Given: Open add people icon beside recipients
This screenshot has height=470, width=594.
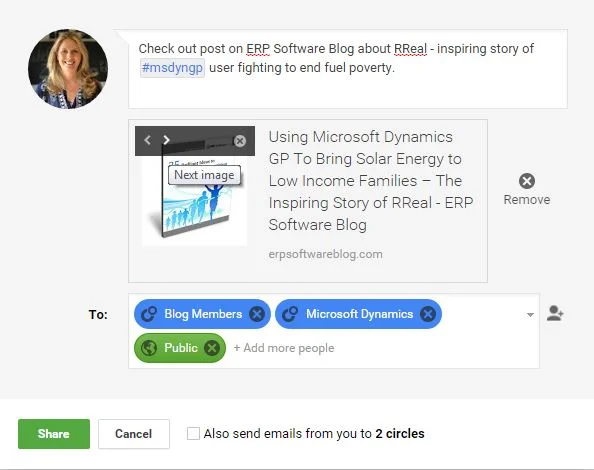Looking at the screenshot, I should tap(555, 314).
